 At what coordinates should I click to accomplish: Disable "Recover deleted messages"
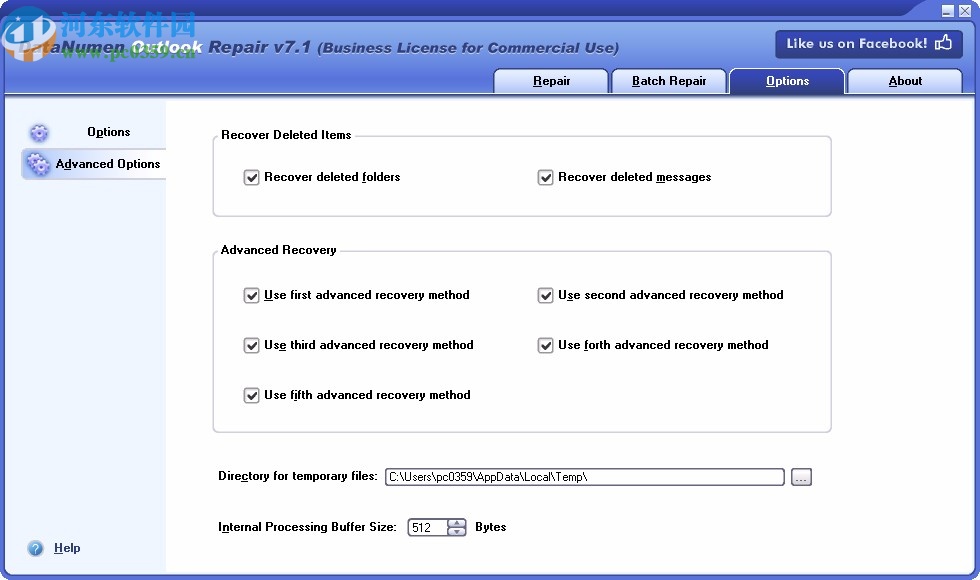coord(546,177)
